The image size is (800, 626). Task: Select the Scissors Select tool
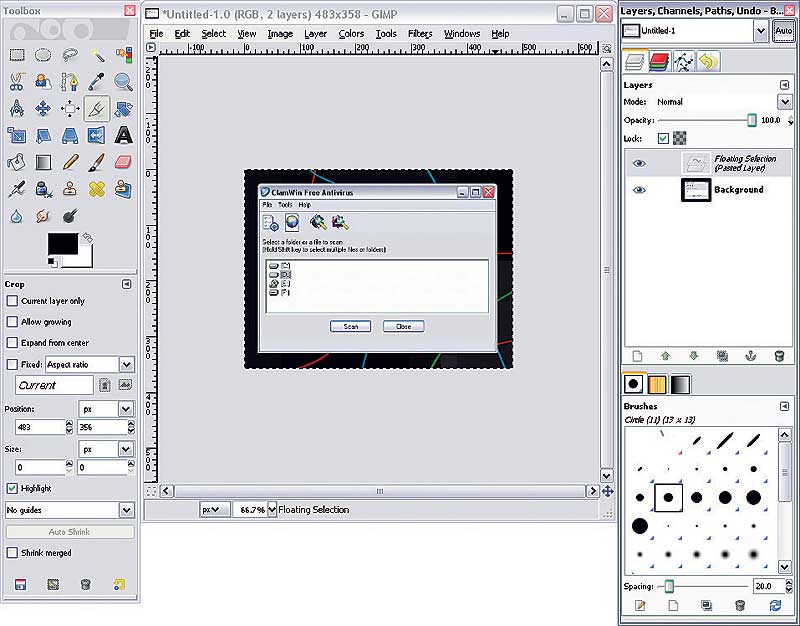point(17,82)
